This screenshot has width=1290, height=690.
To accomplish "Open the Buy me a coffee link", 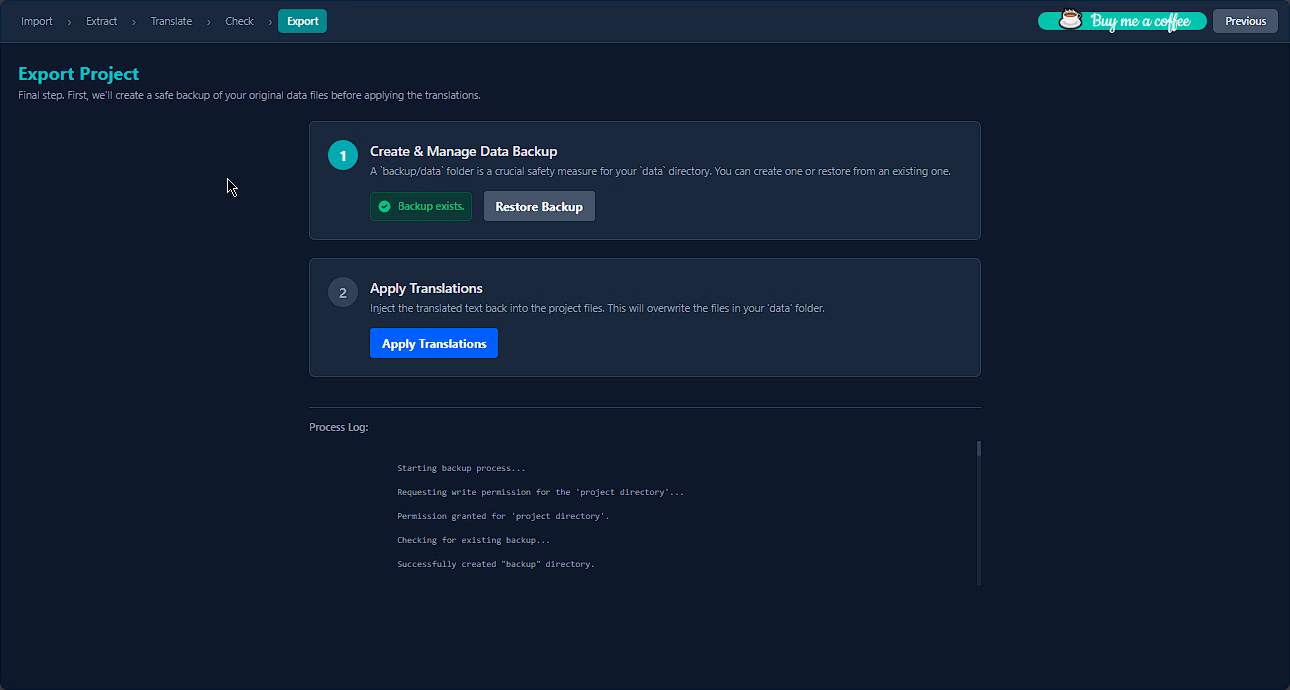I will tap(1140, 21).
